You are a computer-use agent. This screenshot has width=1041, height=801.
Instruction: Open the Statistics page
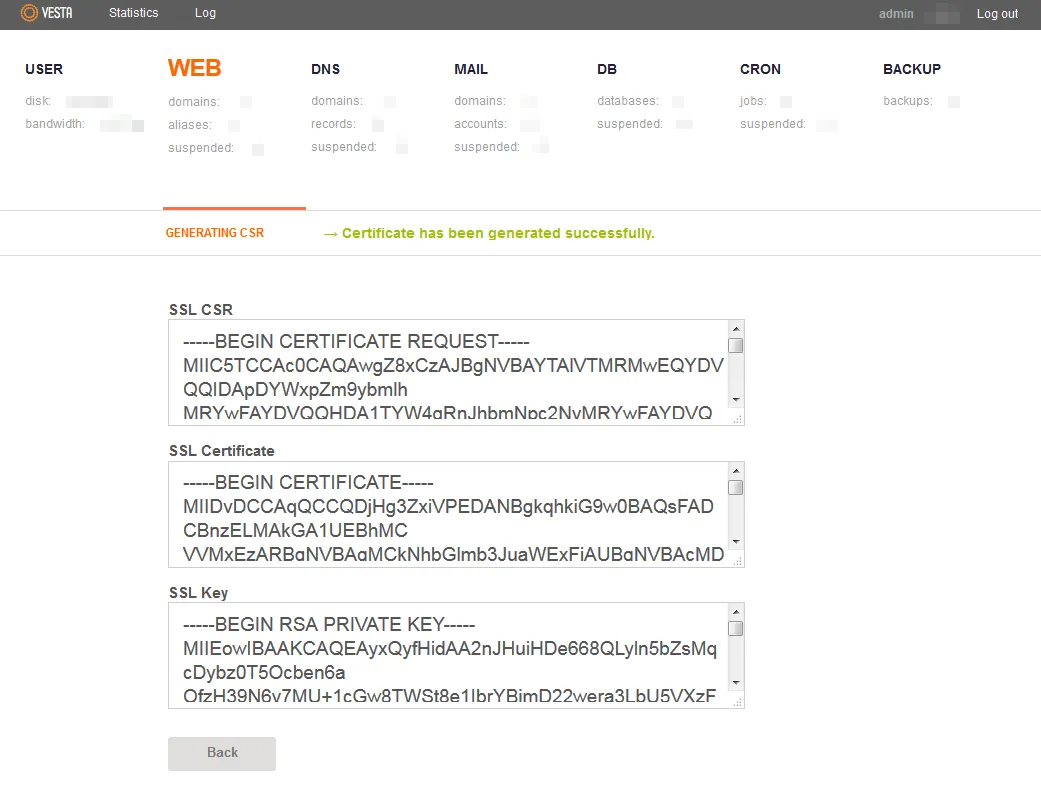click(x=133, y=13)
